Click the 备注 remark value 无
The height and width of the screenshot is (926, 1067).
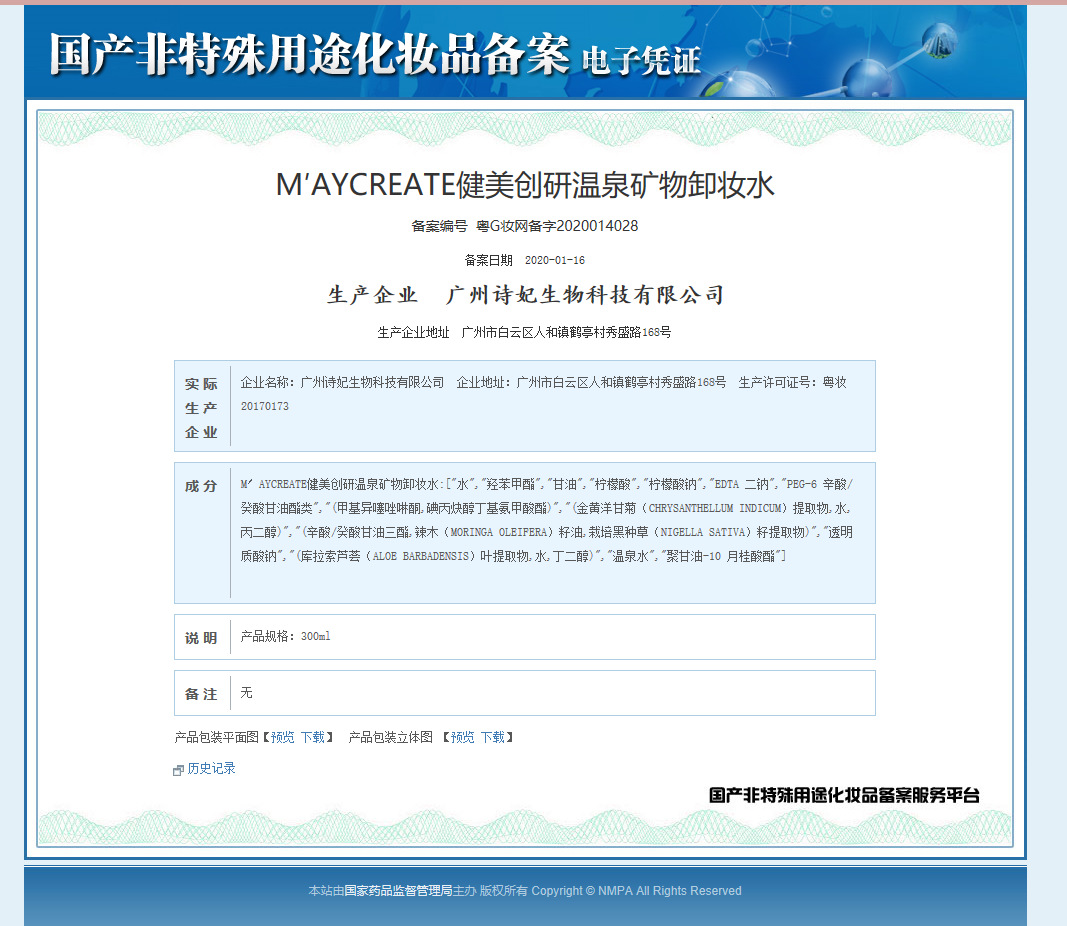(246, 693)
